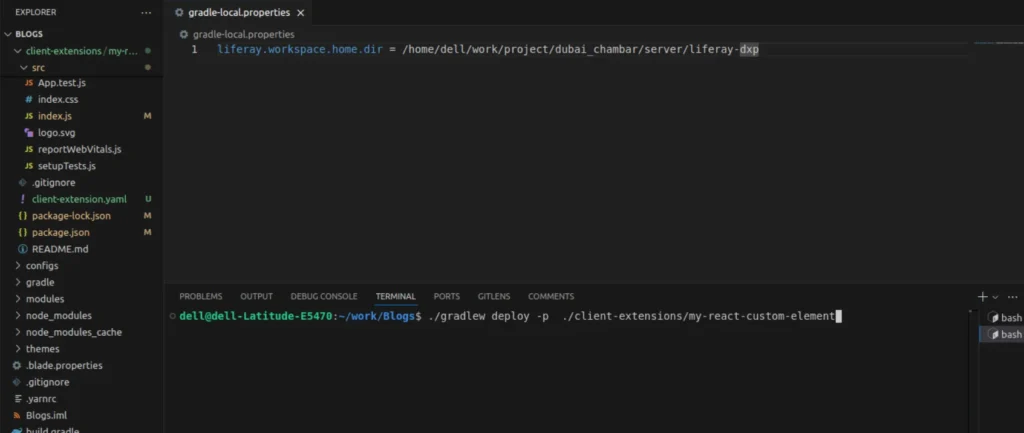Click gradle-local.properties in the breadcrumb
This screenshot has height=433, width=1024.
tap(244, 34)
